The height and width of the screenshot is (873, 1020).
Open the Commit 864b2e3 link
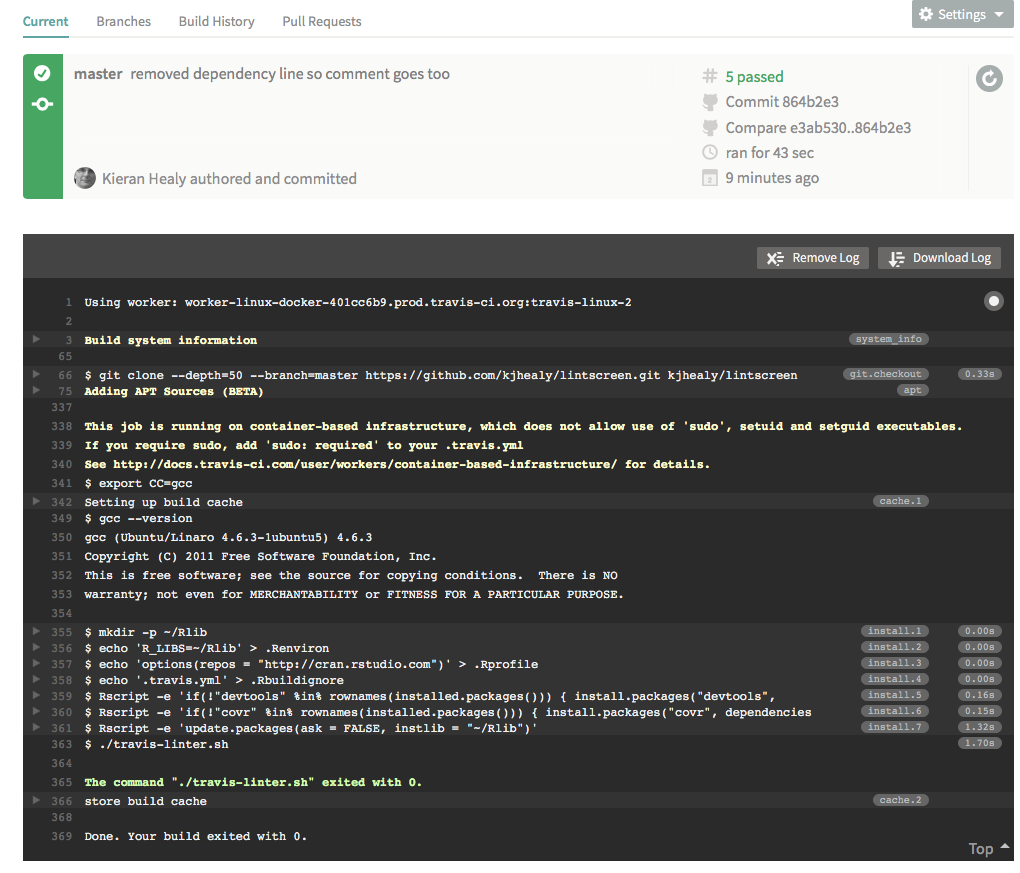pyautogui.click(x=781, y=102)
